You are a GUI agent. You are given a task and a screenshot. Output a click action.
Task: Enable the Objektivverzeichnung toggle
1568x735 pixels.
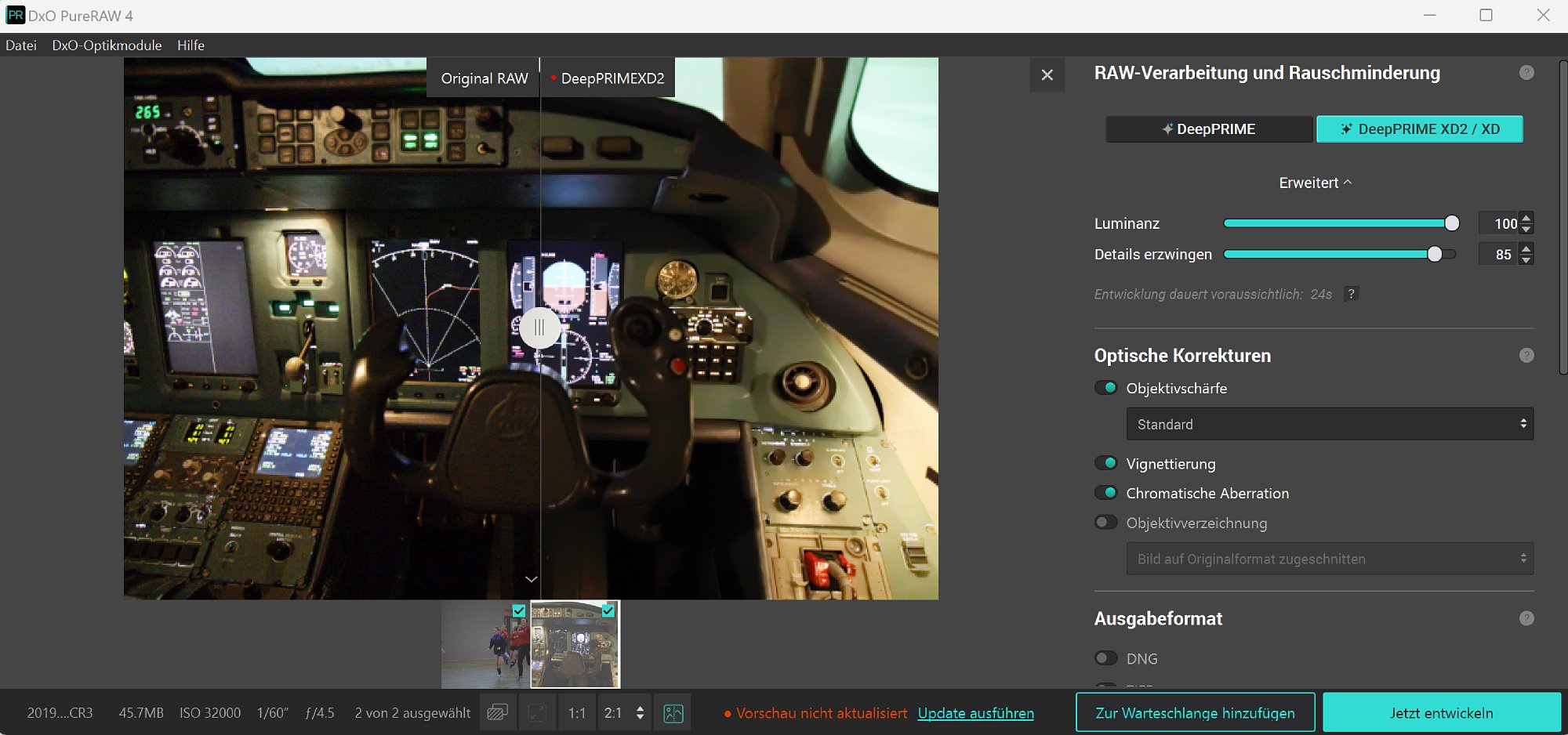pyautogui.click(x=1106, y=523)
